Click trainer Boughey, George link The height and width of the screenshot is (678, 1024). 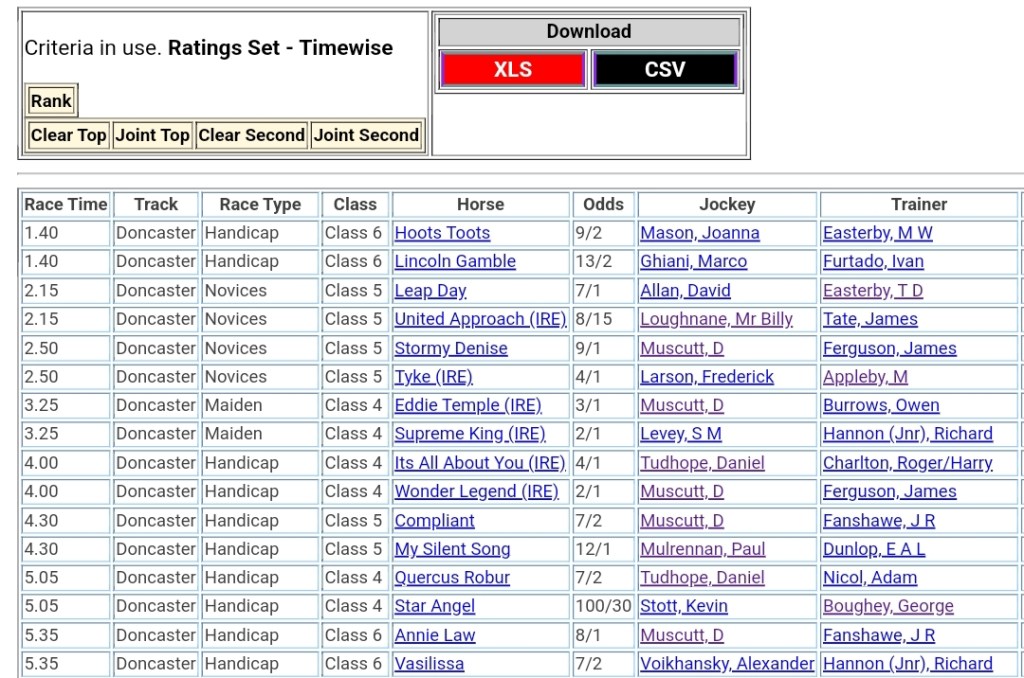pos(887,606)
